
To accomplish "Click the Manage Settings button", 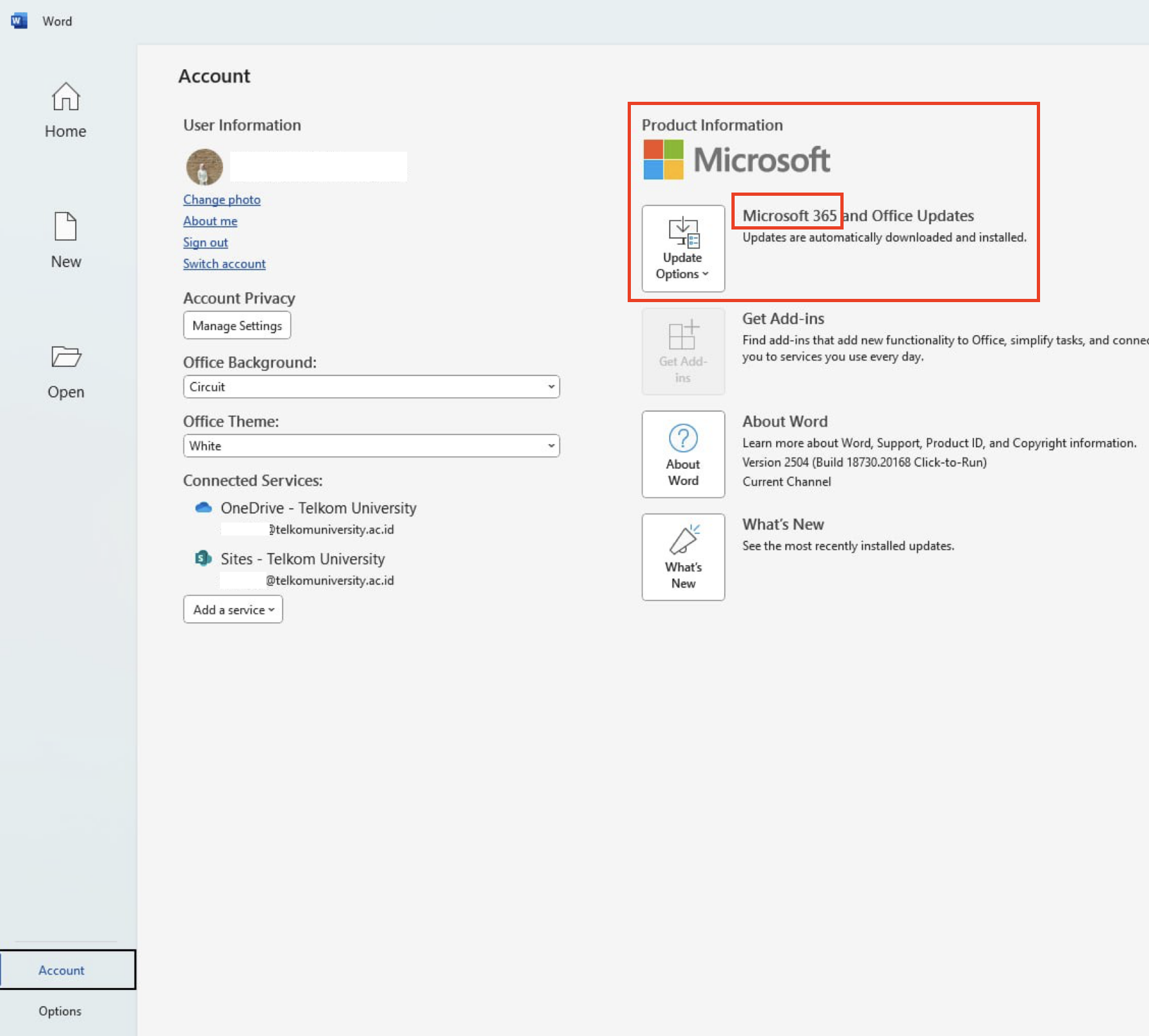I will (237, 325).
